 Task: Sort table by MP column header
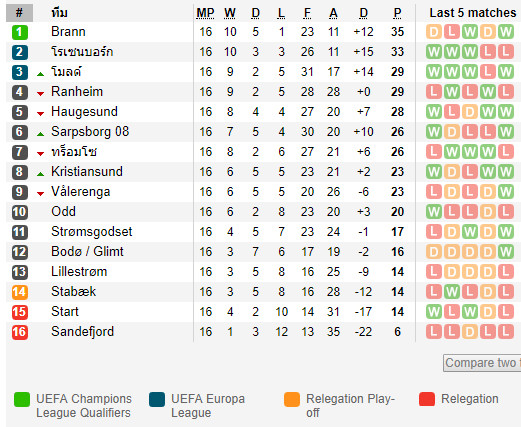click(x=205, y=13)
